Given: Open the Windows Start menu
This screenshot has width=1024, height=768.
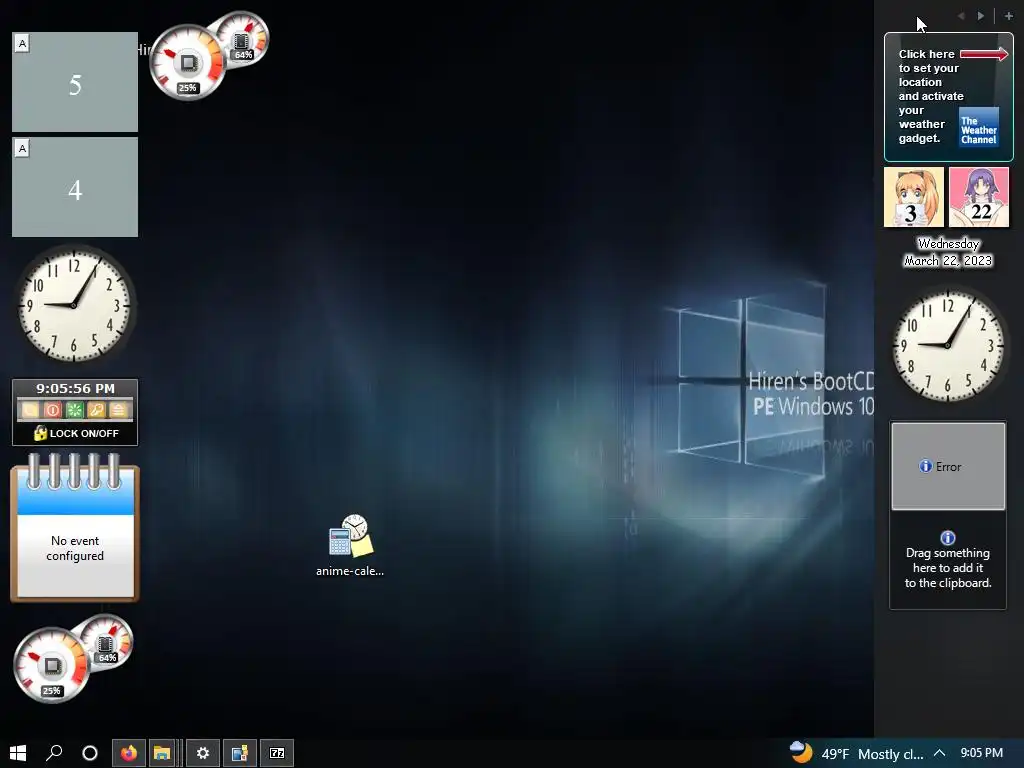Looking at the screenshot, I should (18, 753).
